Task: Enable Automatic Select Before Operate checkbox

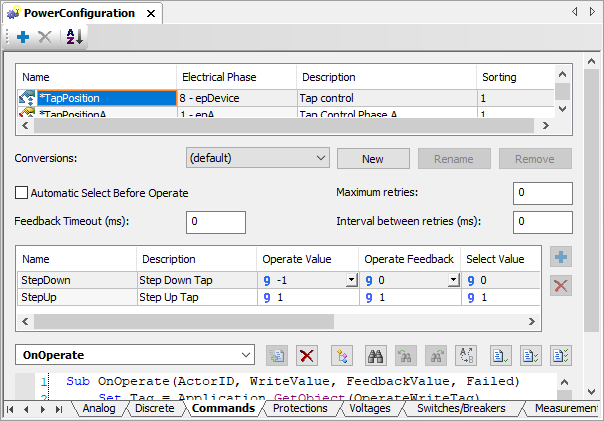Action: pos(21,192)
